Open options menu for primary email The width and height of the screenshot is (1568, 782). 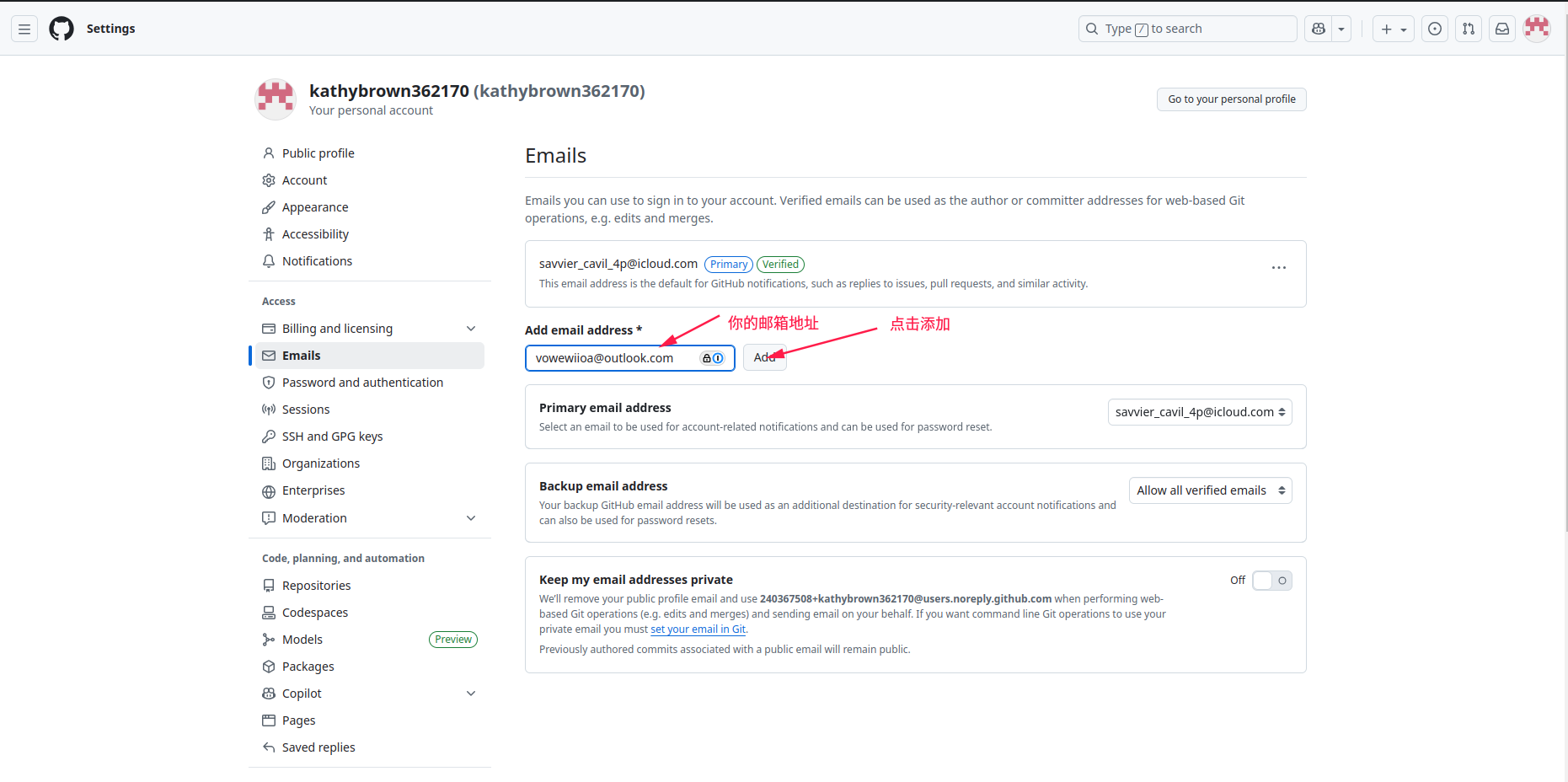coord(1278,268)
